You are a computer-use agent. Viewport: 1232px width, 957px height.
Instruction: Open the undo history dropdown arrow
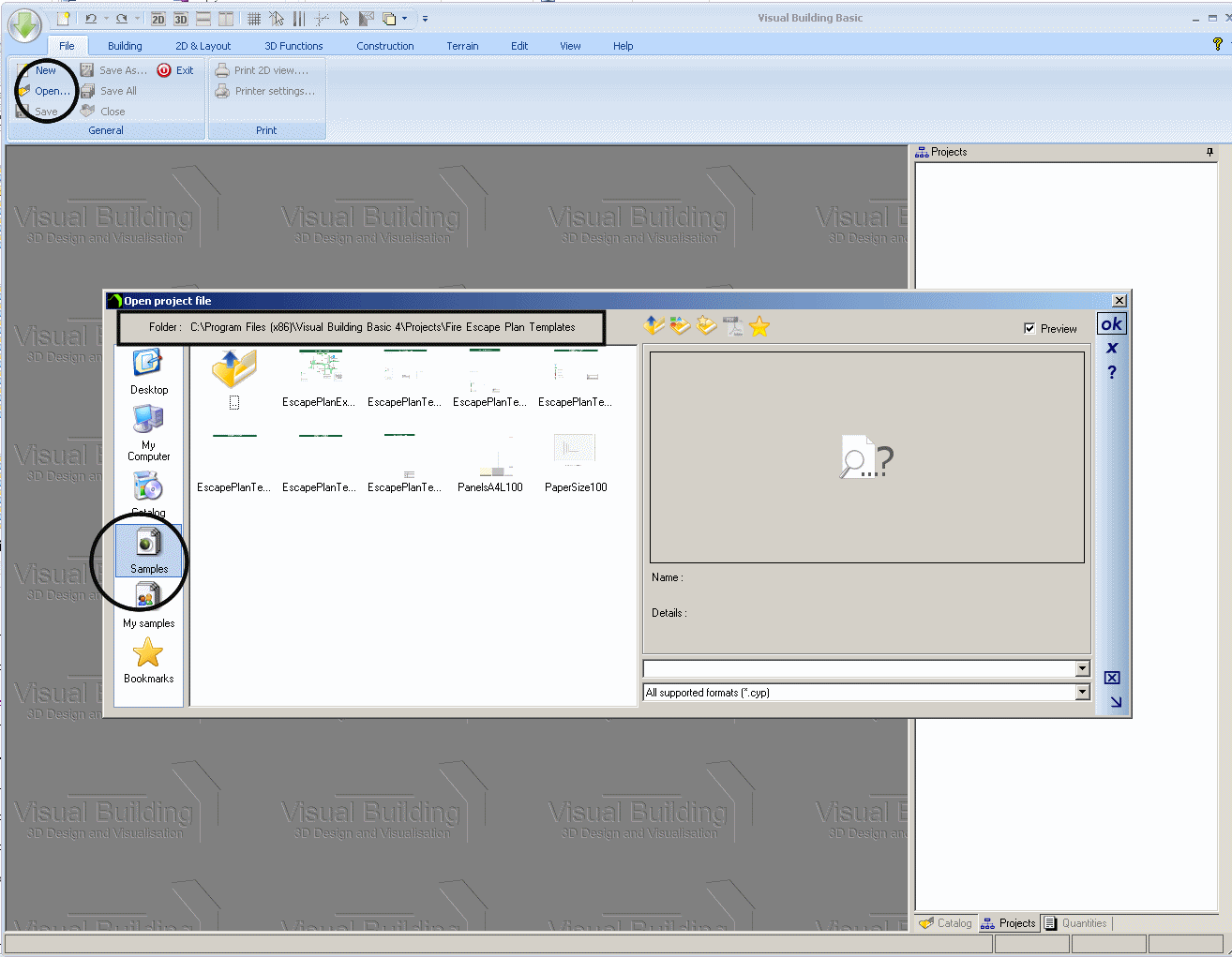(x=106, y=19)
